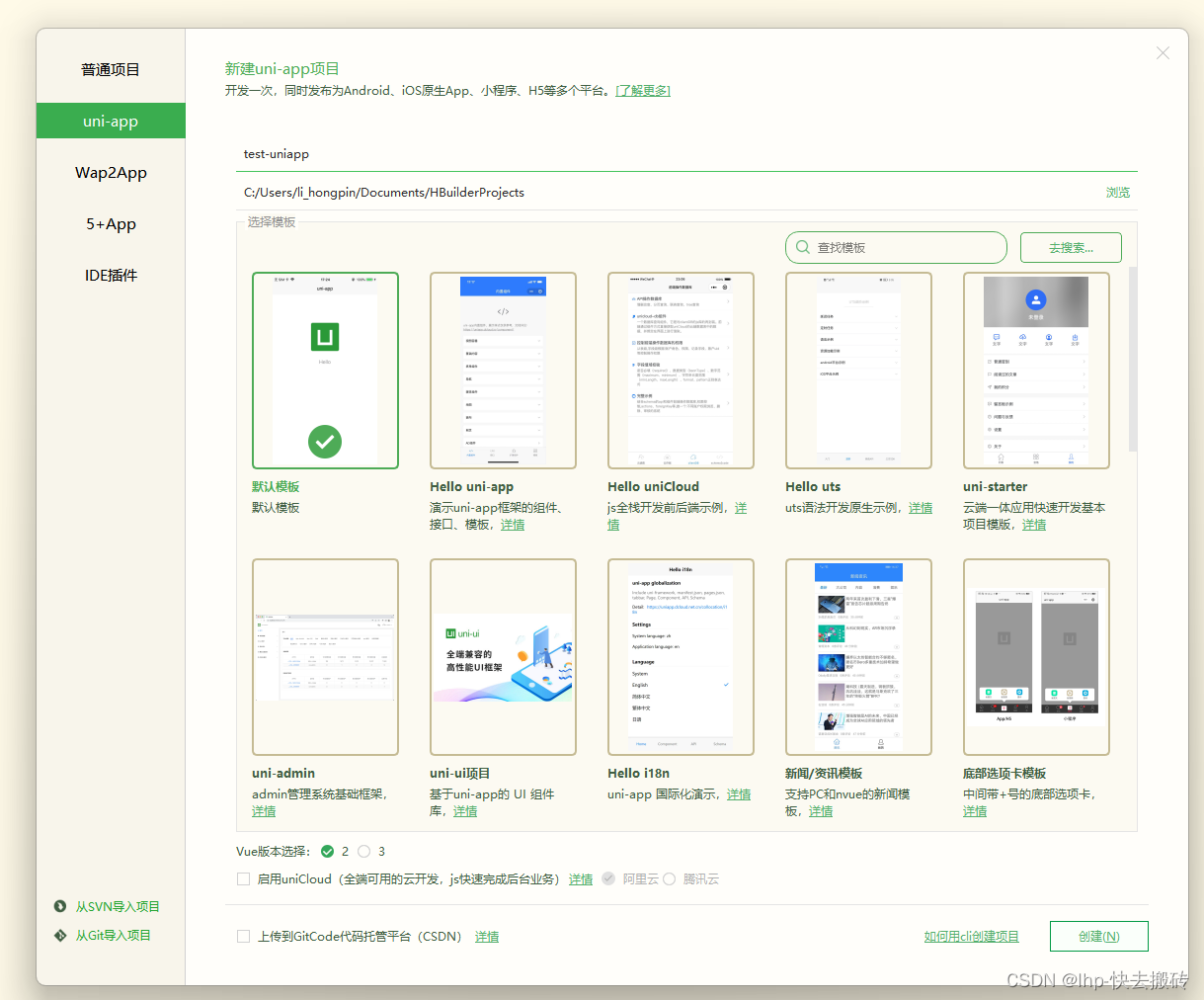Viewport: 1204px width, 1000px height.
Task: Enable the 启用uniCloud checkbox
Action: tap(243, 878)
